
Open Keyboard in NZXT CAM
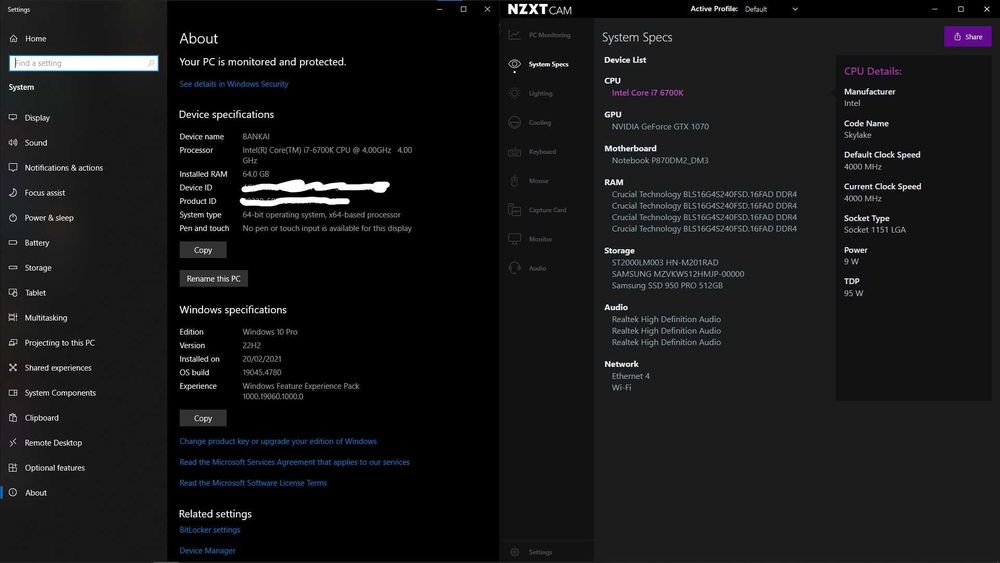pyautogui.click(x=542, y=152)
